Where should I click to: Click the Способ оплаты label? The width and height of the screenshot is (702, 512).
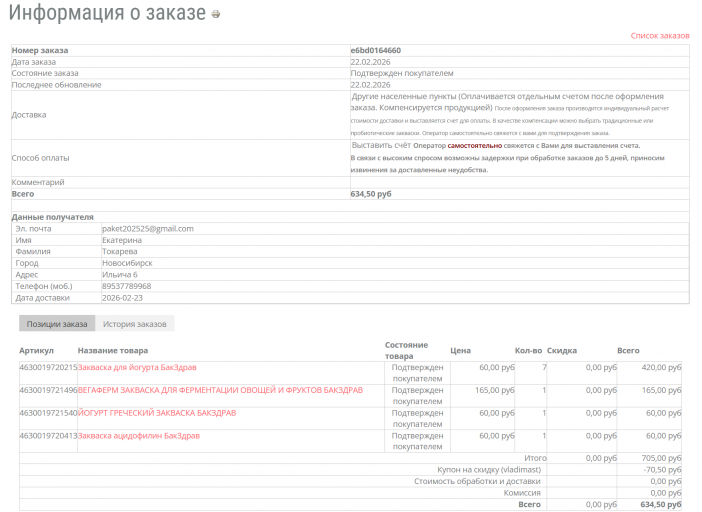pos(40,158)
